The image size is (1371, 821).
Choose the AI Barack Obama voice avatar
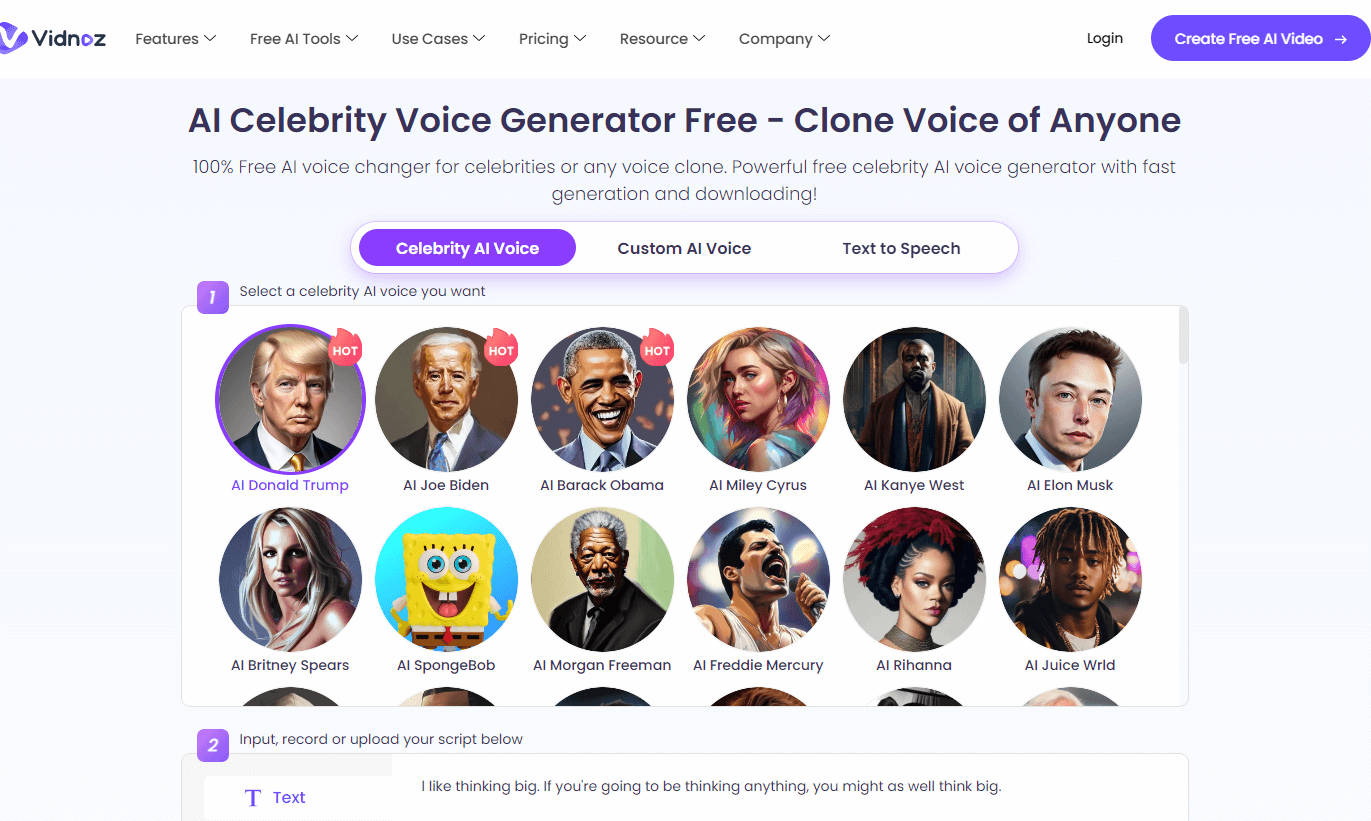pos(602,399)
